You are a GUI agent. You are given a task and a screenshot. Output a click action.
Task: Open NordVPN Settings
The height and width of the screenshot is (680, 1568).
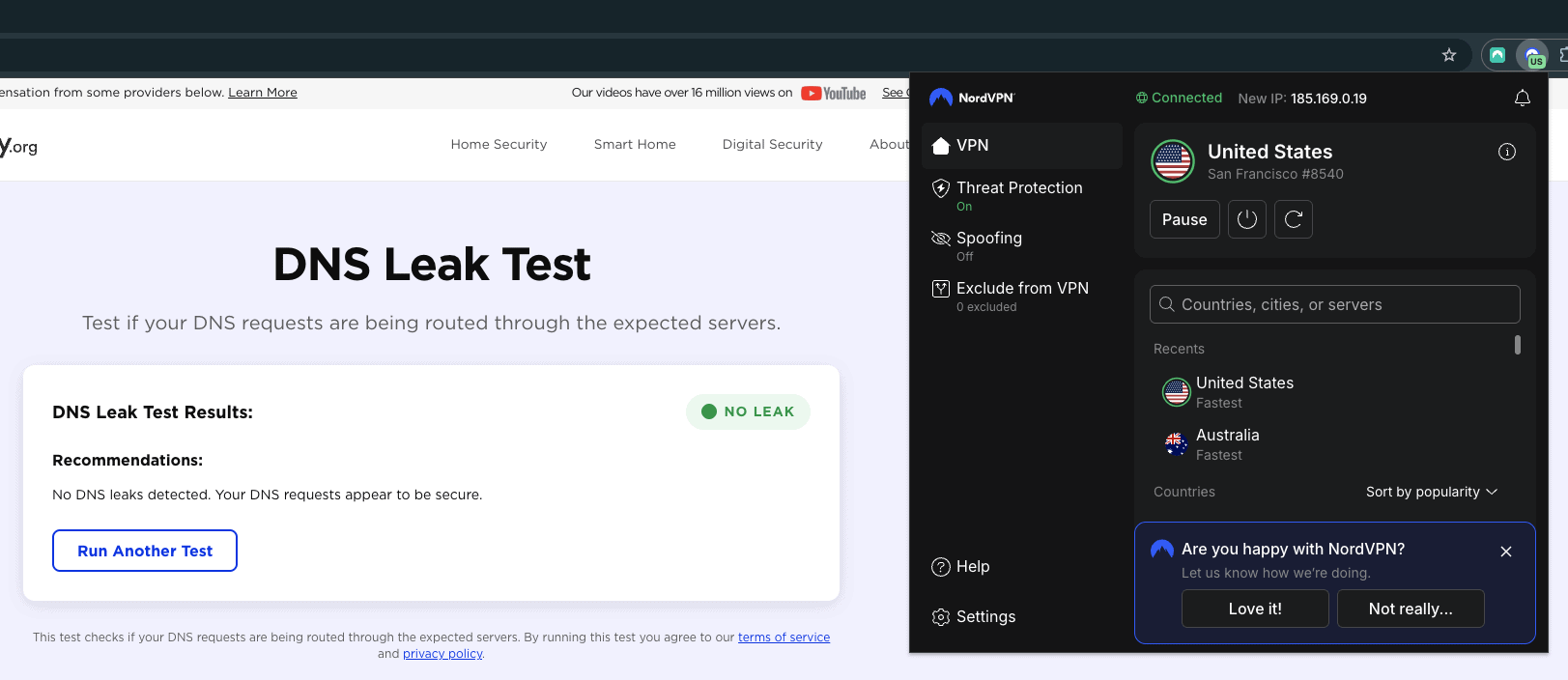click(974, 617)
